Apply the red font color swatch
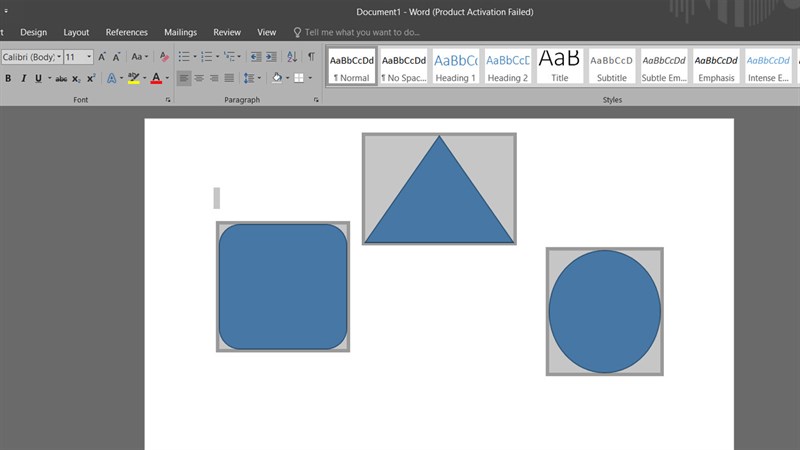 coord(156,78)
